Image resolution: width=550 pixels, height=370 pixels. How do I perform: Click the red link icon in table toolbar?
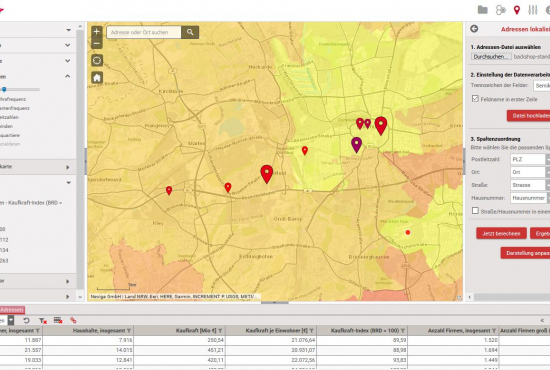tap(73, 320)
